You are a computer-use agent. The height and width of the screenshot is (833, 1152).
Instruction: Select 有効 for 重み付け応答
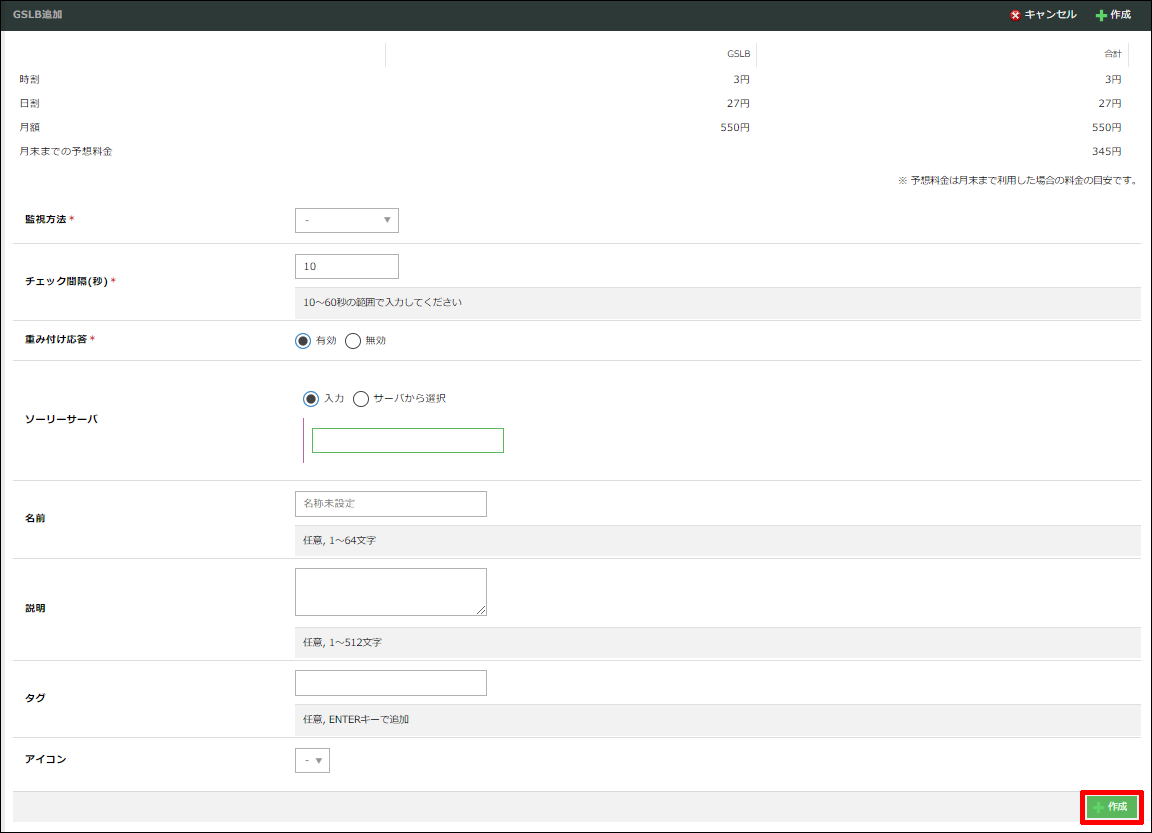coord(303,341)
